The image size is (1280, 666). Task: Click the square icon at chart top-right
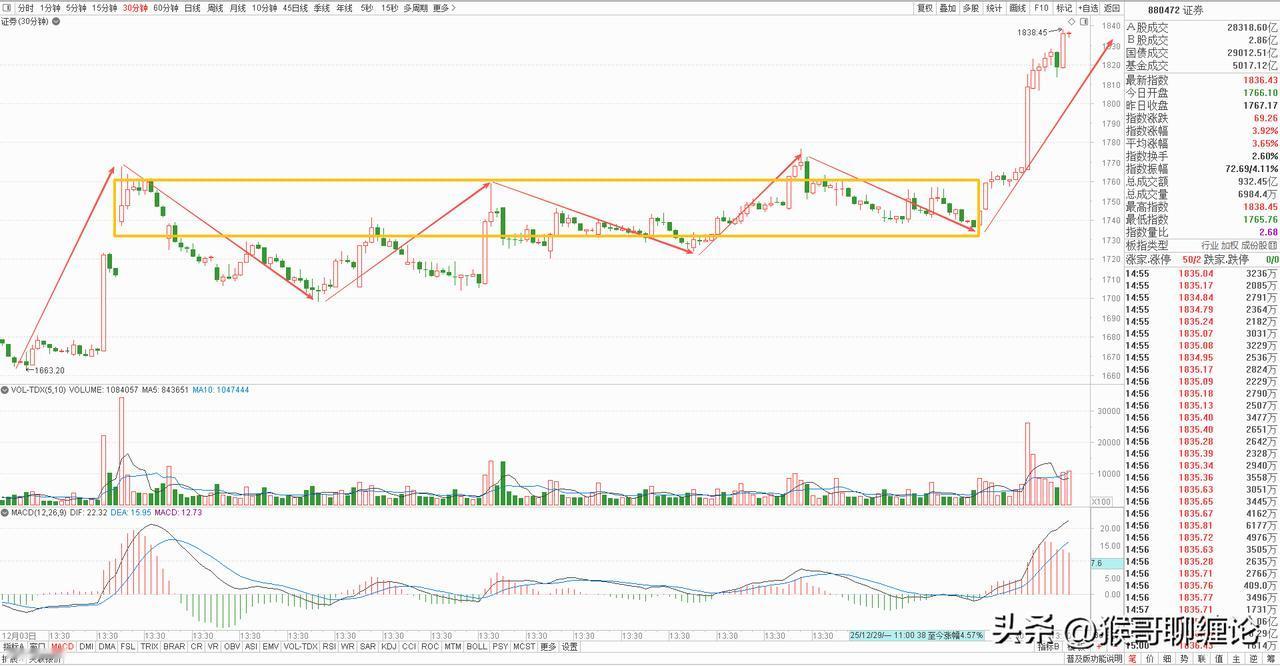pos(1084,21)
